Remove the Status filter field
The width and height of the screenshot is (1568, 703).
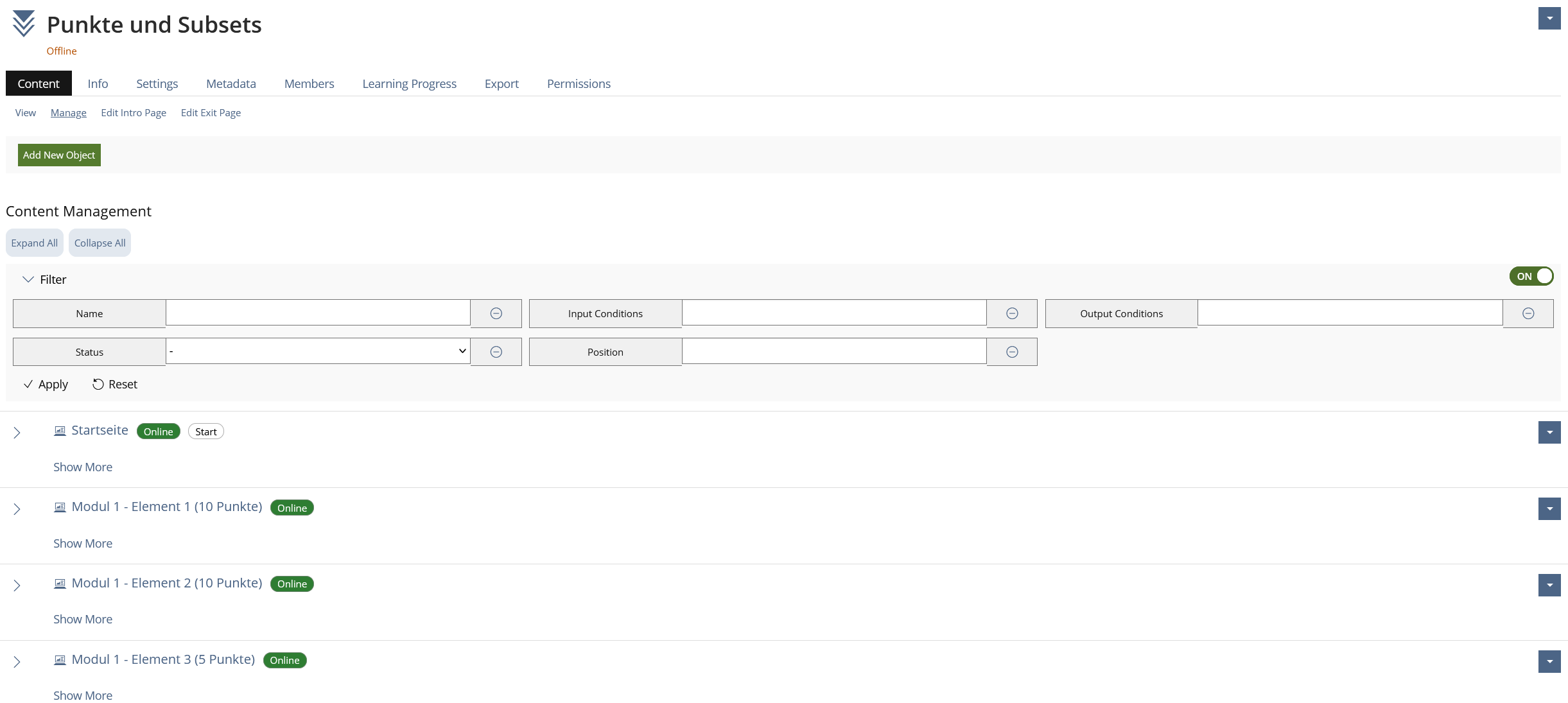496,352
